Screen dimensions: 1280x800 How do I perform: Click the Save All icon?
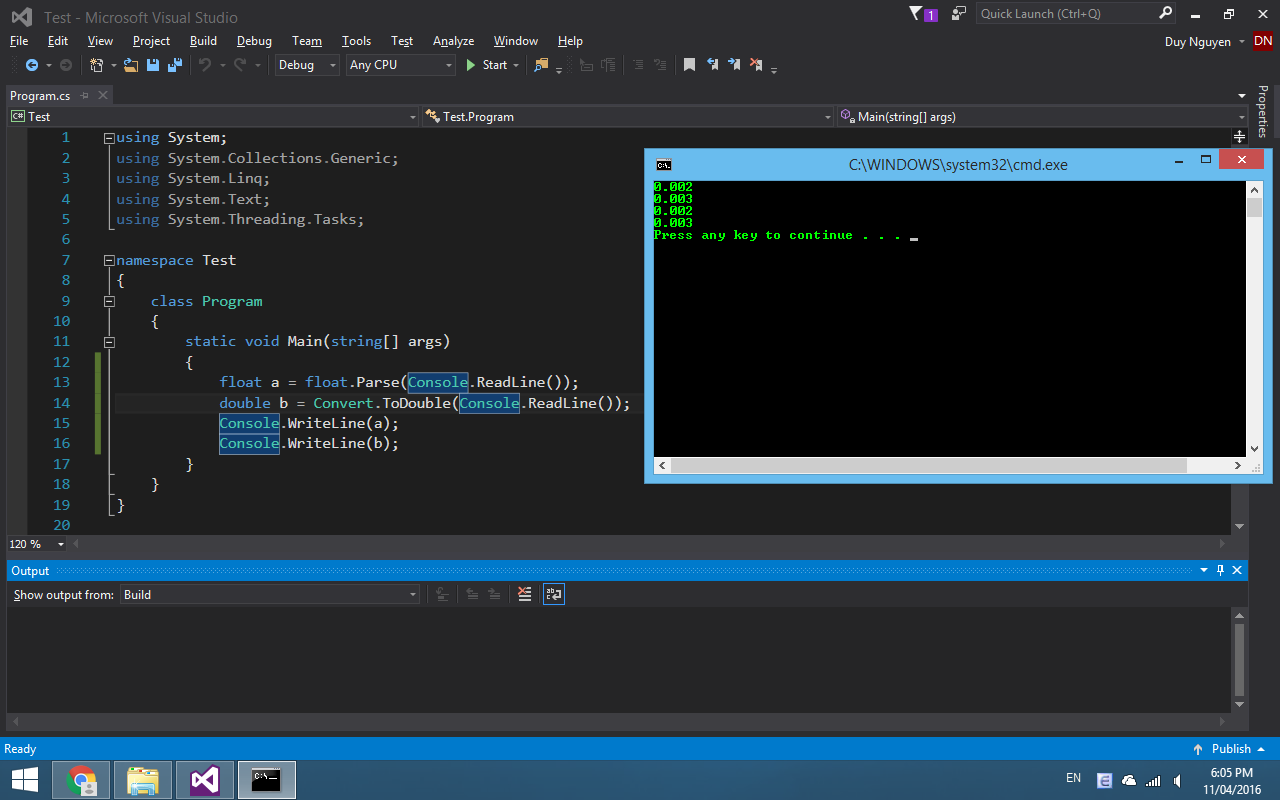[175, 65]
